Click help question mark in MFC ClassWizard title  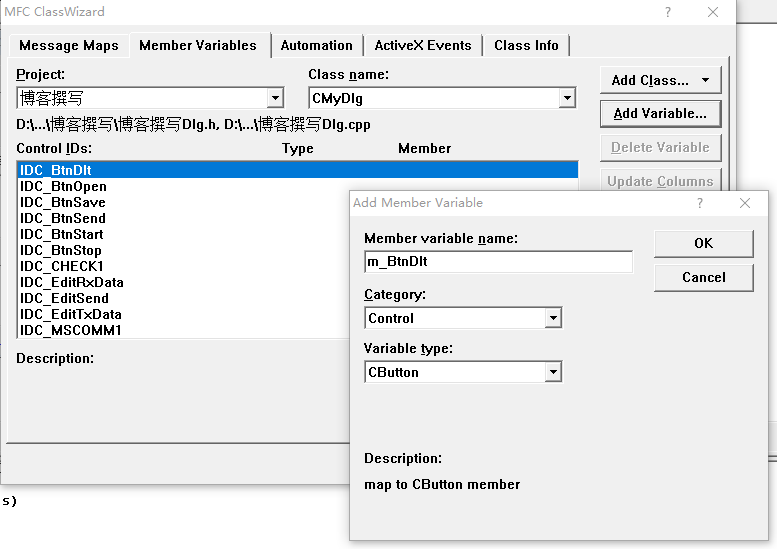(x=668, y=12)
